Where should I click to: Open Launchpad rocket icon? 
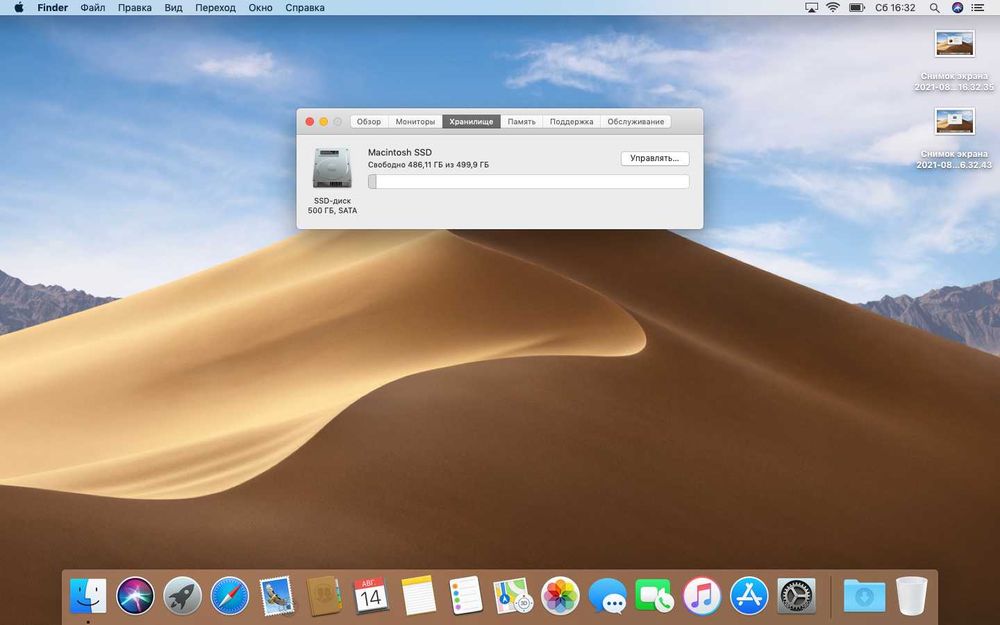182,596
